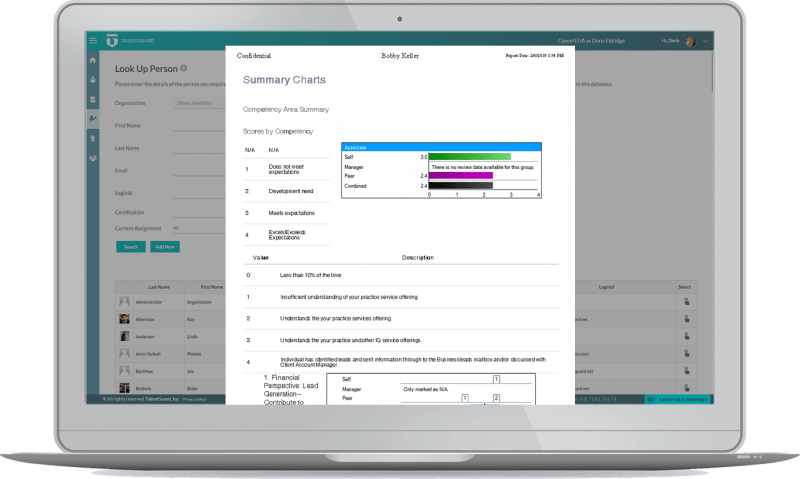Click the select icon for Albertson row
Viewport: 800px width, 479px height.
tap(686, 319)
